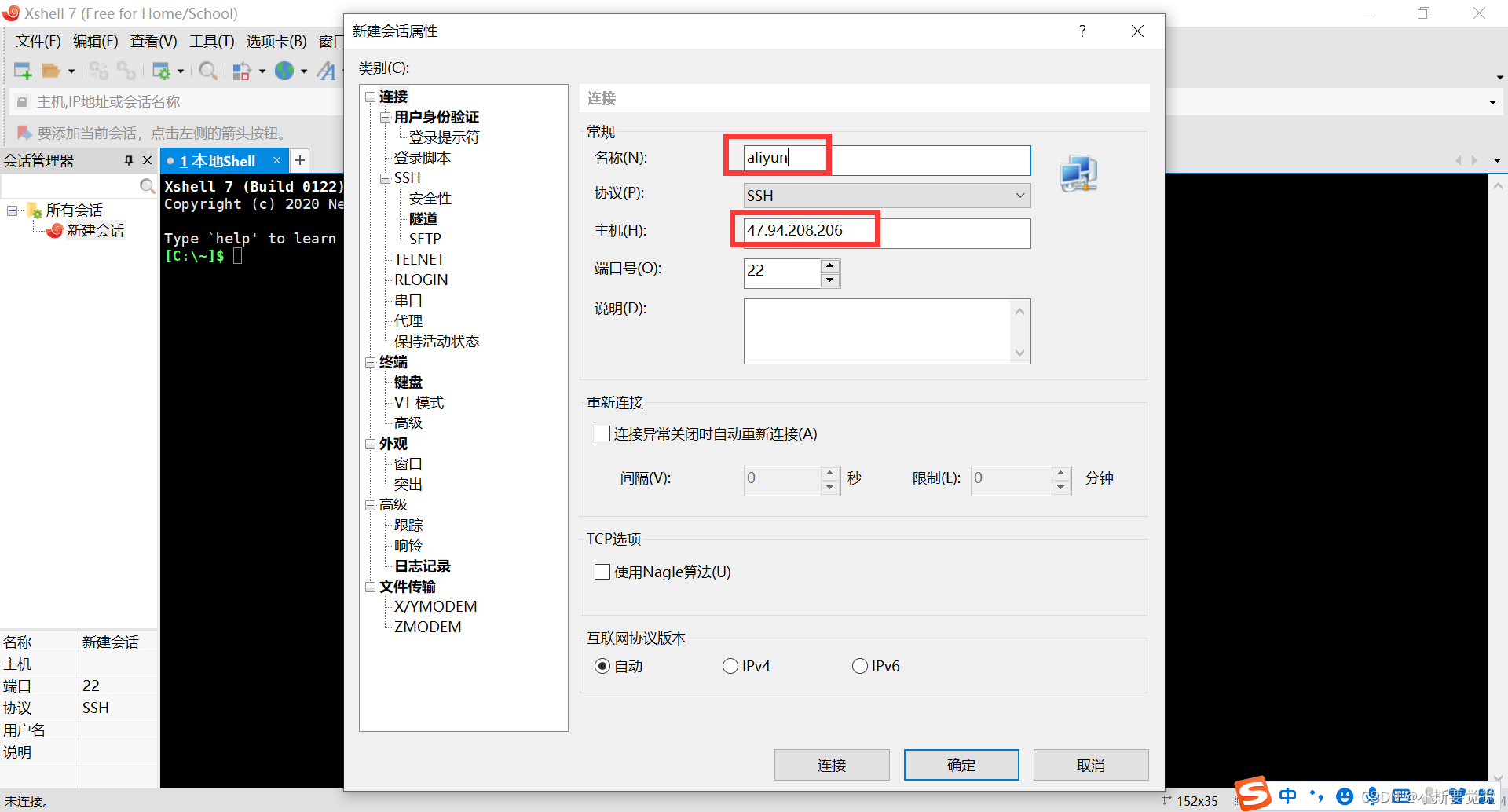The height and width of the screenshot is (812, 1508).
Task: Open the 选项卡(B) menu
Action: point(276,41)
